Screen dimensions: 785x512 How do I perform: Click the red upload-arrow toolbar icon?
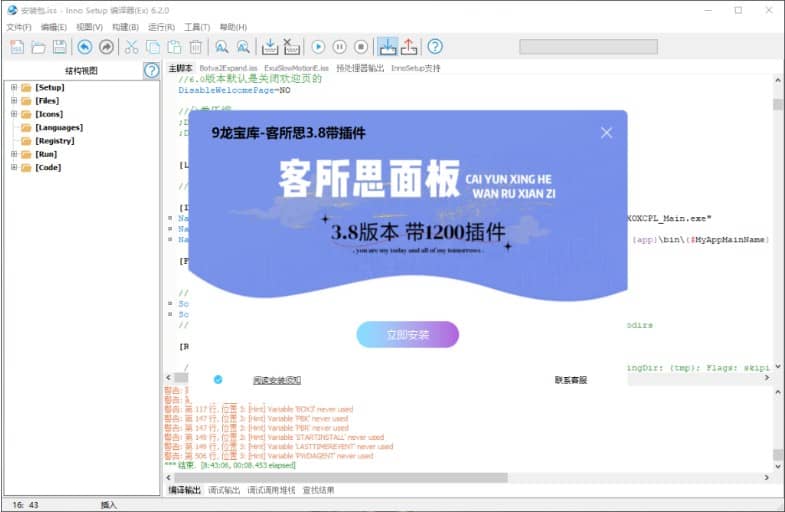pyautogui.click(x=409, y=47)
